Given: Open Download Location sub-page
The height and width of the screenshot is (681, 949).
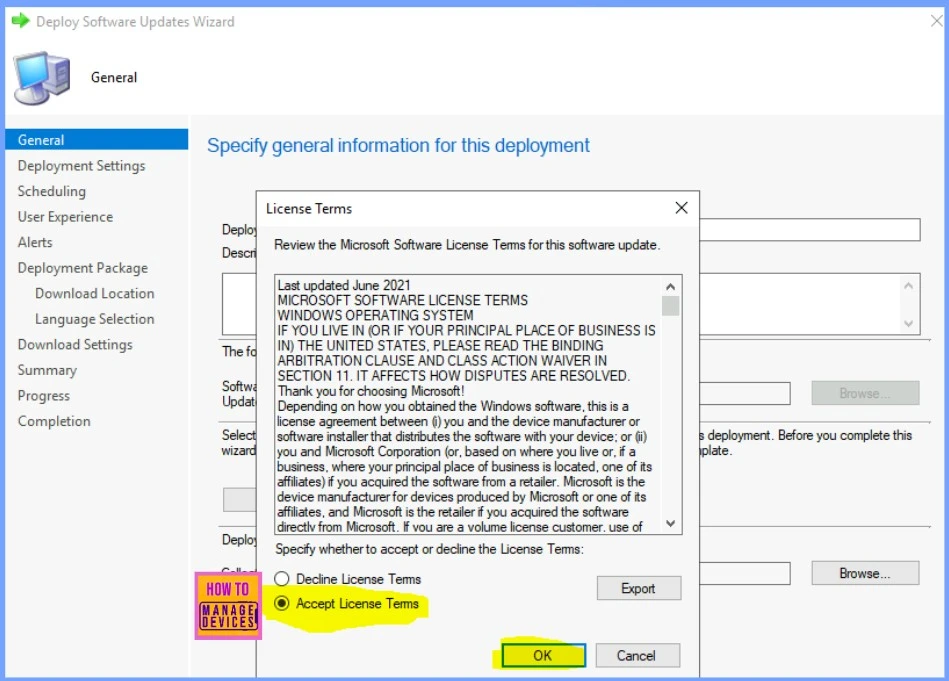Looking at the screenshot, I should coord(95,294).
